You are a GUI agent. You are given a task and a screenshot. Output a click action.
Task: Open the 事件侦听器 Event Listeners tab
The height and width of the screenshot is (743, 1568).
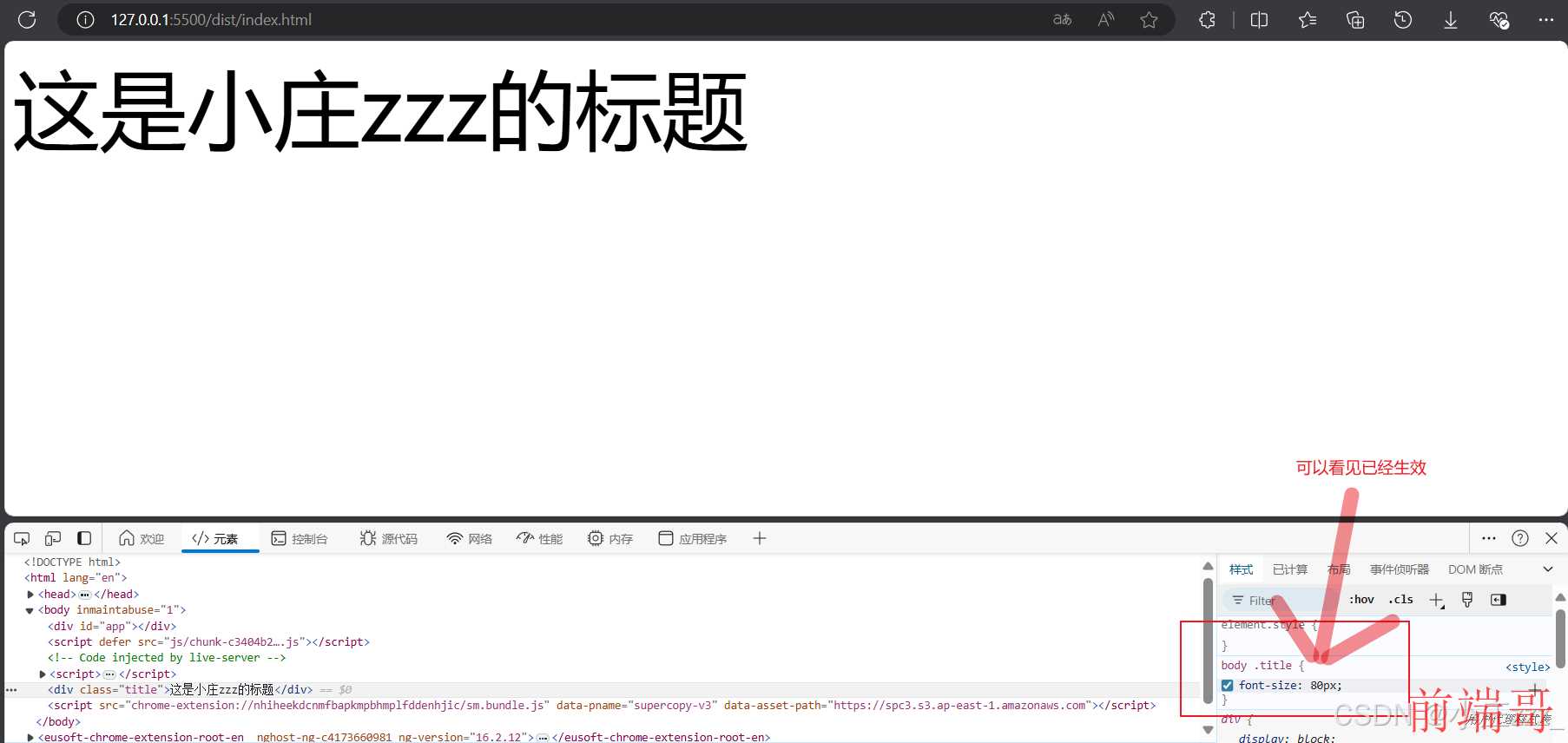pyautogui.click(x=1400, y=569)
